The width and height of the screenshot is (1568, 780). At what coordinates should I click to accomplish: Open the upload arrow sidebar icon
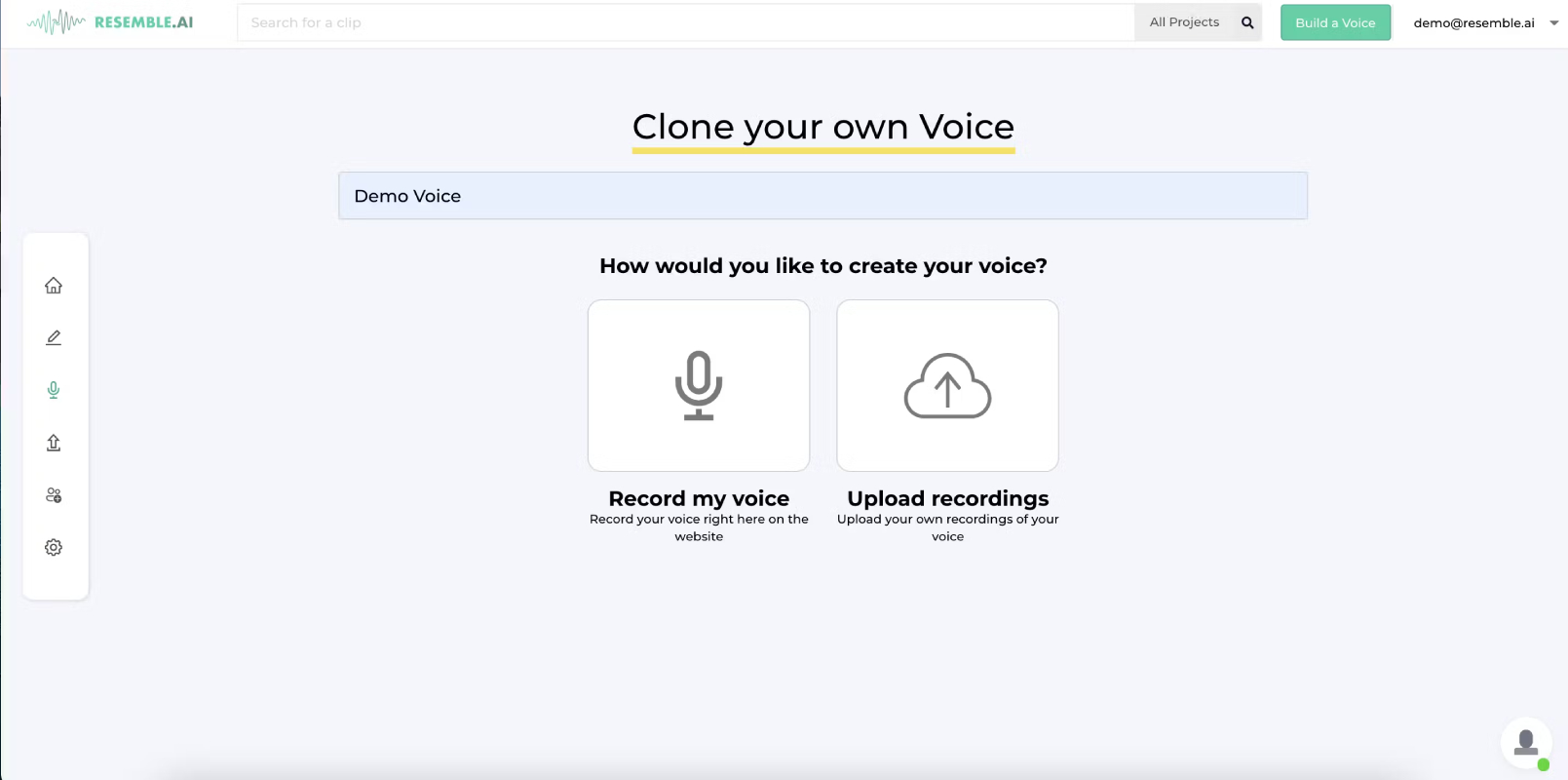pyautogui.click(x=54, y=443)
